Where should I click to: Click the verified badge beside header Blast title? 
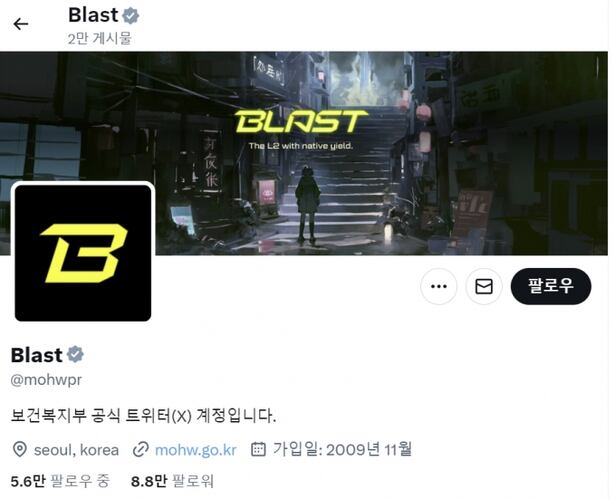pyautogui.click(x=130, y=16)
